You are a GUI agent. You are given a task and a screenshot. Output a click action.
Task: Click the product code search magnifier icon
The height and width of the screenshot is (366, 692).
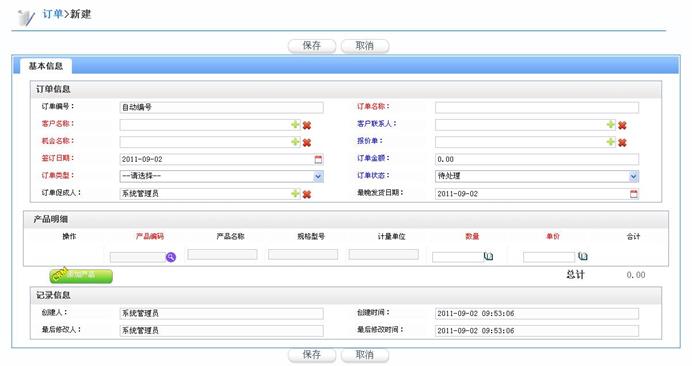click(171, 257)
